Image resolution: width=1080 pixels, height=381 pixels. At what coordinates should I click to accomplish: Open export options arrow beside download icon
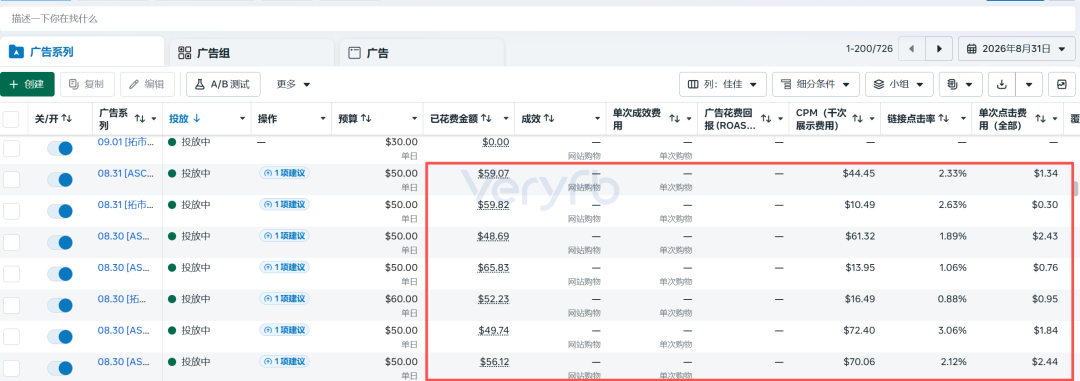(1029, 84)
